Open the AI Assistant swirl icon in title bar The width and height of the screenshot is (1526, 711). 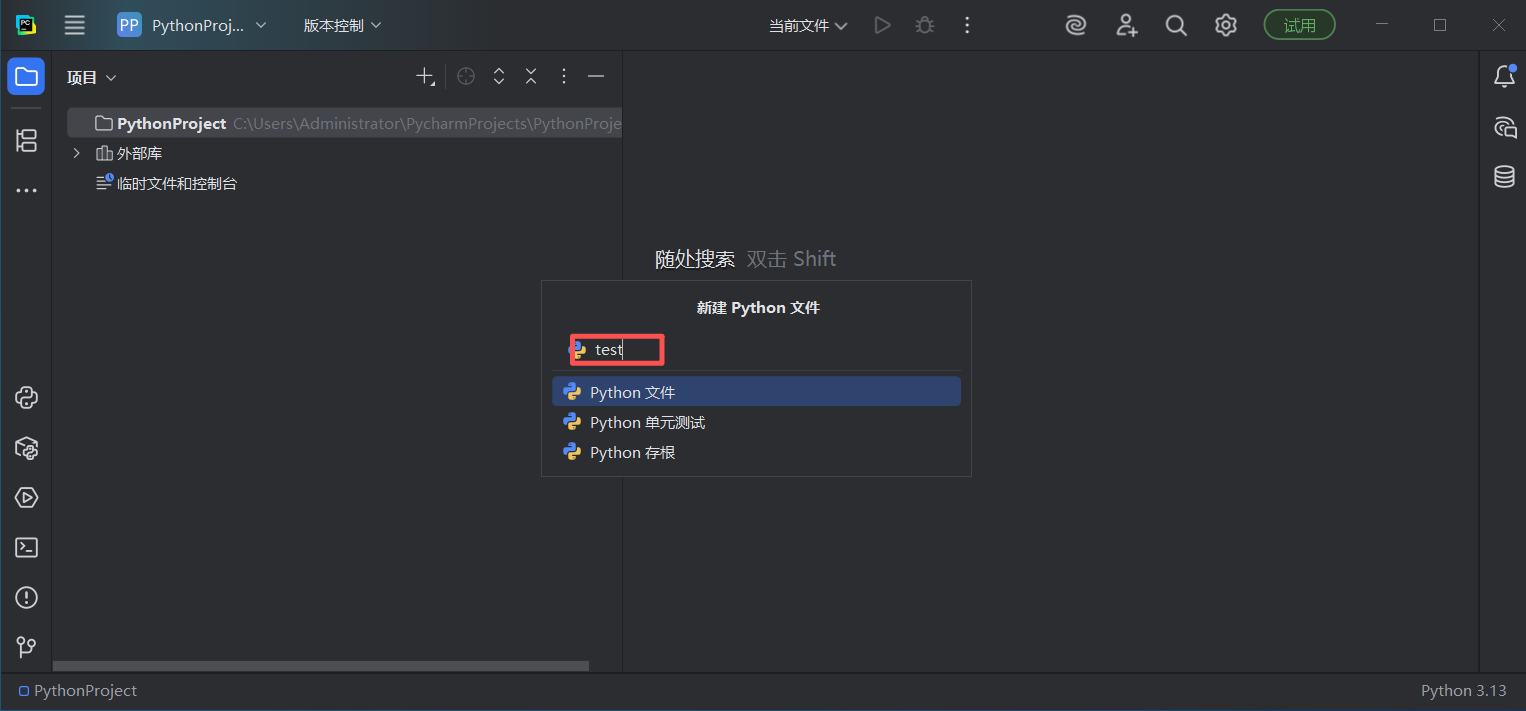1076,25
